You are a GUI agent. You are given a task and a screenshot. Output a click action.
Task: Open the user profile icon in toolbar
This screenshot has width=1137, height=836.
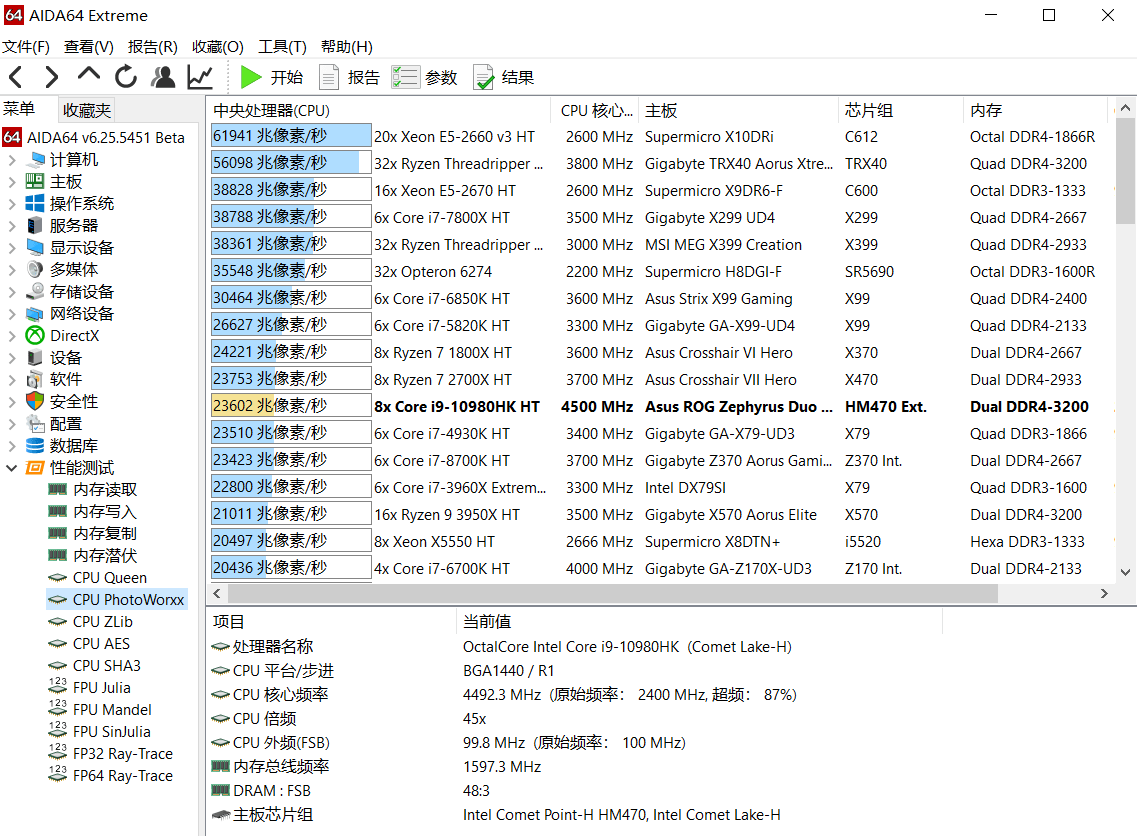click(x=163, y=77)
